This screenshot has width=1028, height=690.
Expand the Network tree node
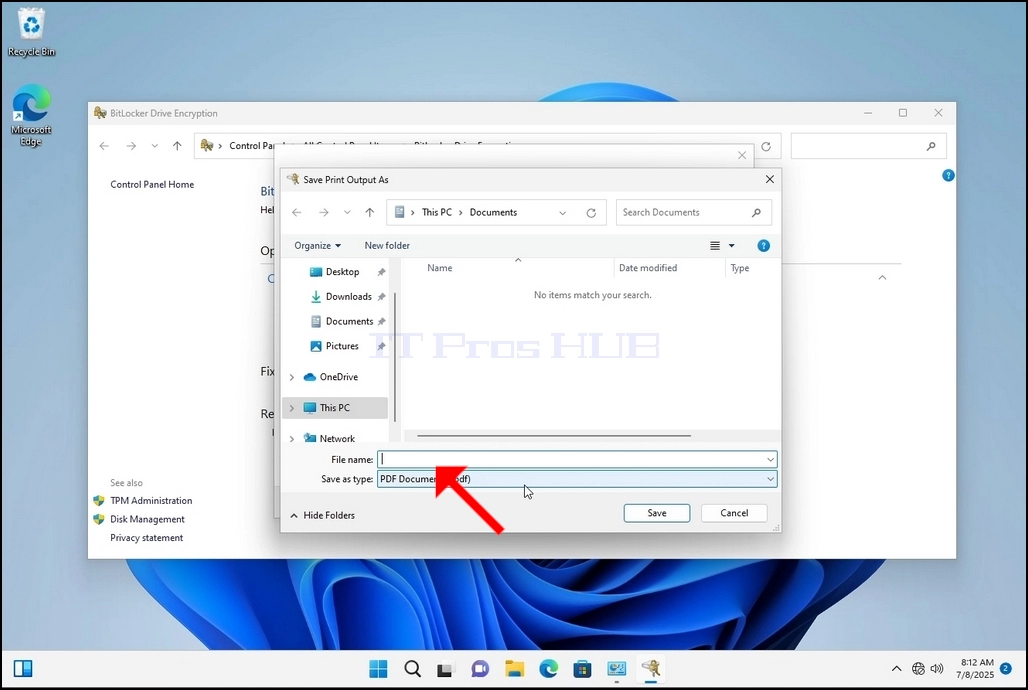(292, 439)
